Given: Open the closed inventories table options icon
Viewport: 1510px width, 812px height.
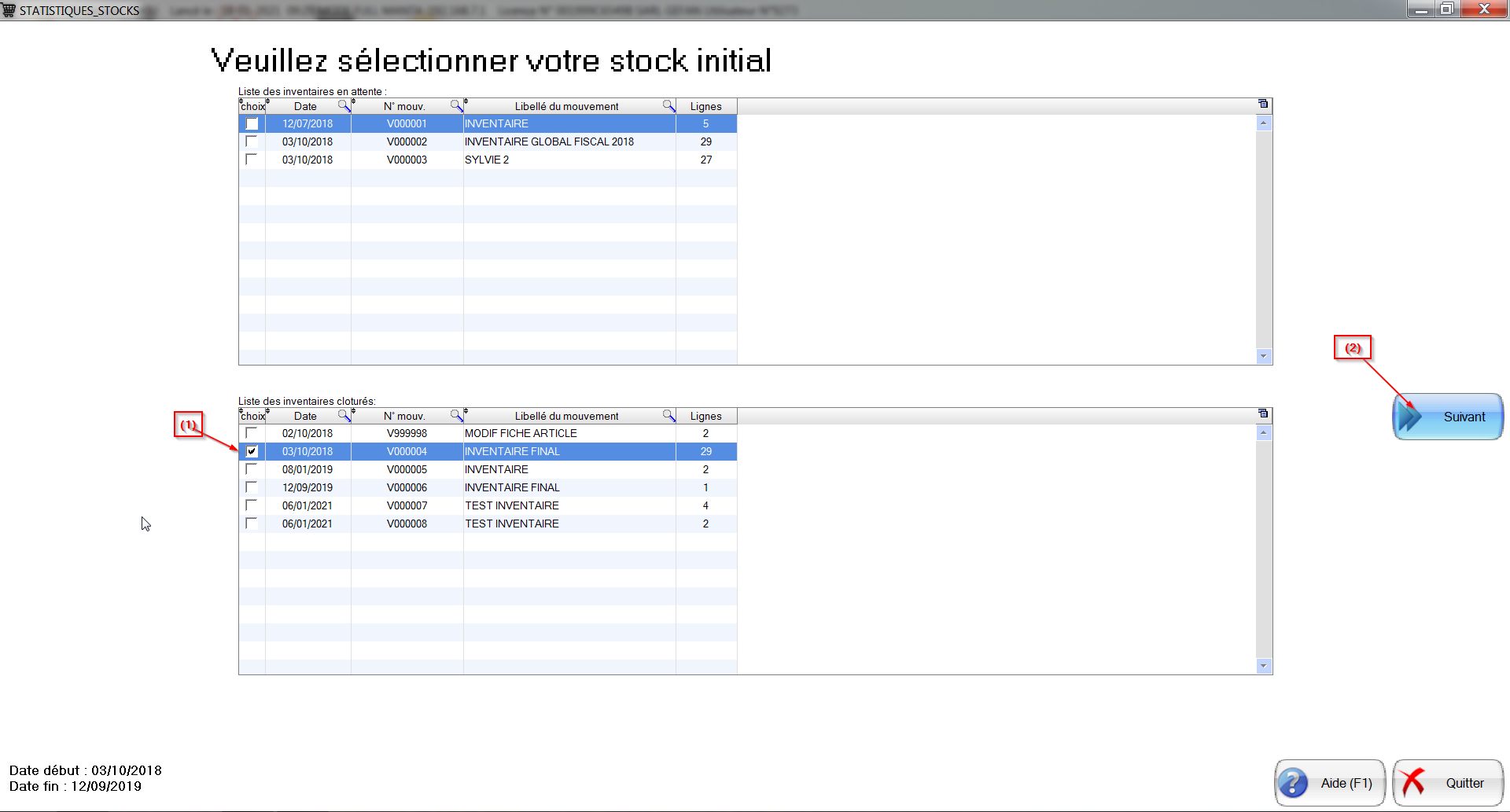Looking at the screenshot, I should click(1263, 413).
